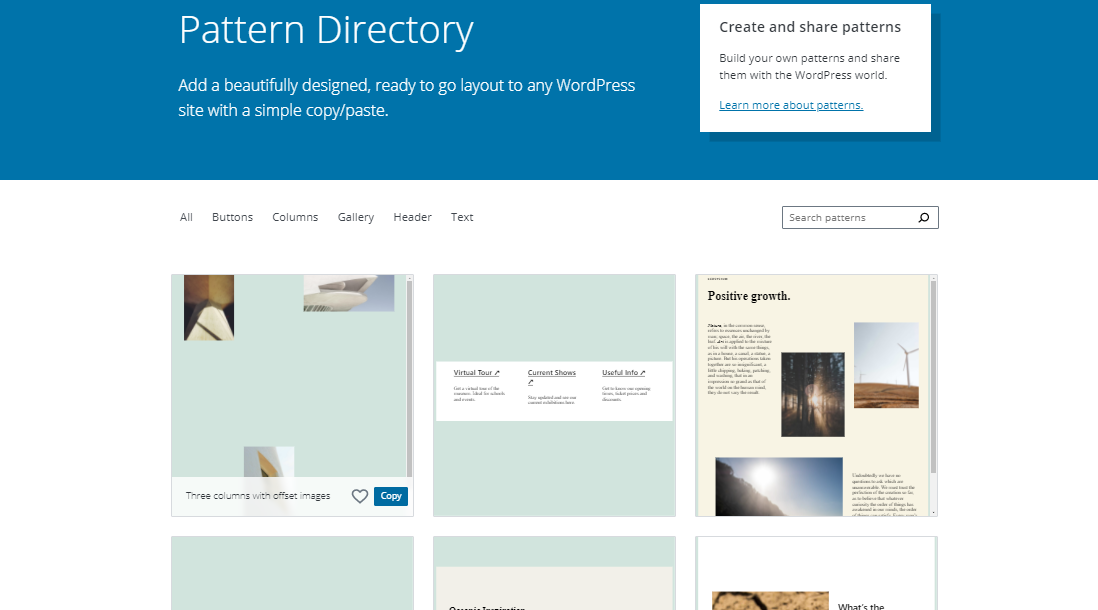Click the Virtual Tour link in preview
1098x610 pixels.
[x=476, y=373]
